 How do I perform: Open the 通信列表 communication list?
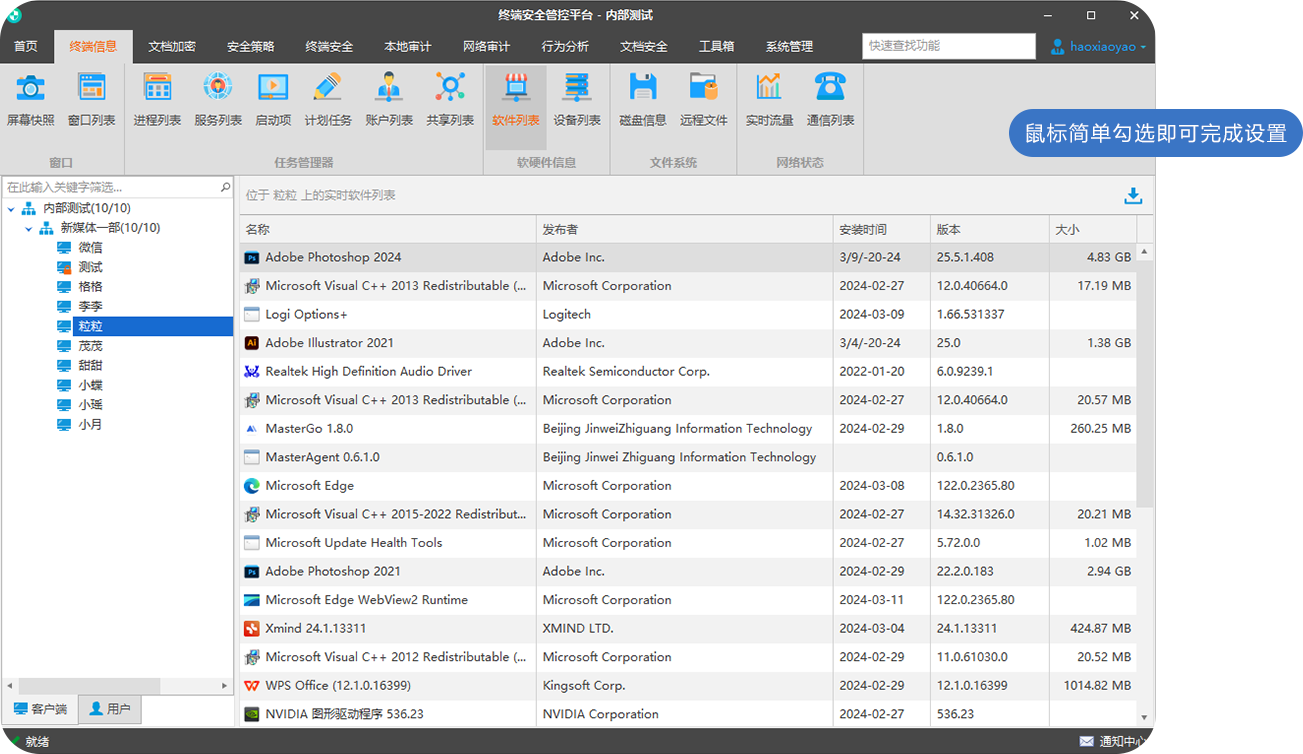pyautogui.click(x=830, y=100)
